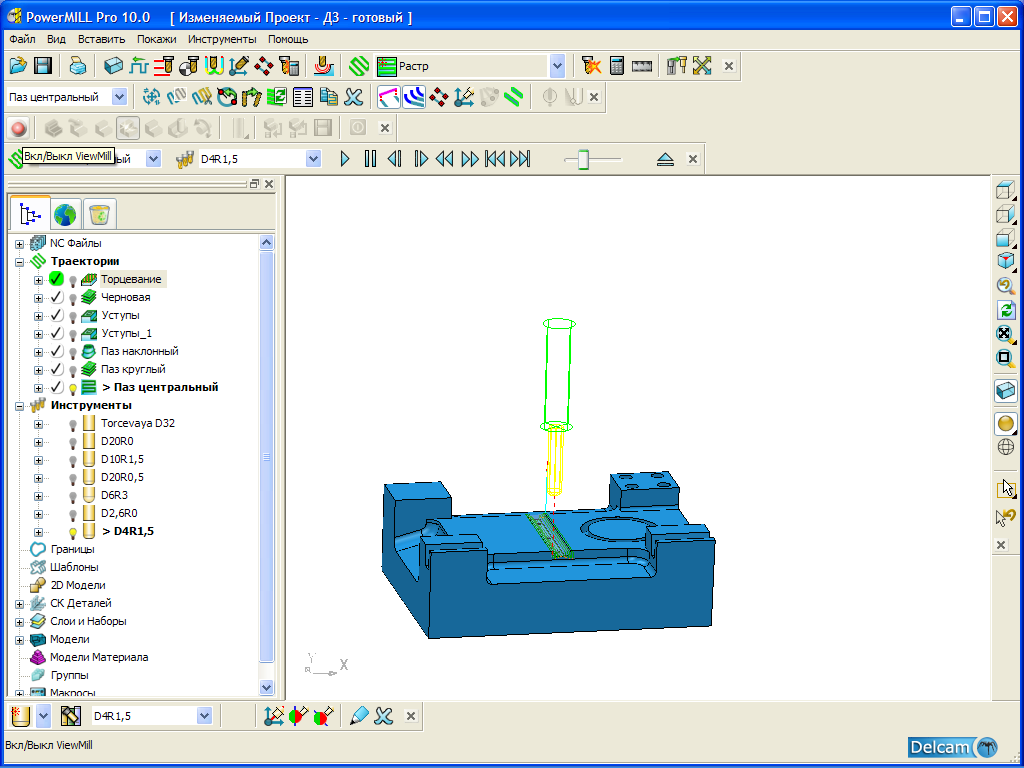The width and height of the screenshot is (1024, 768).
Task: Click the blue X delete toolpath icon
Action: click(x=353, y=97)
